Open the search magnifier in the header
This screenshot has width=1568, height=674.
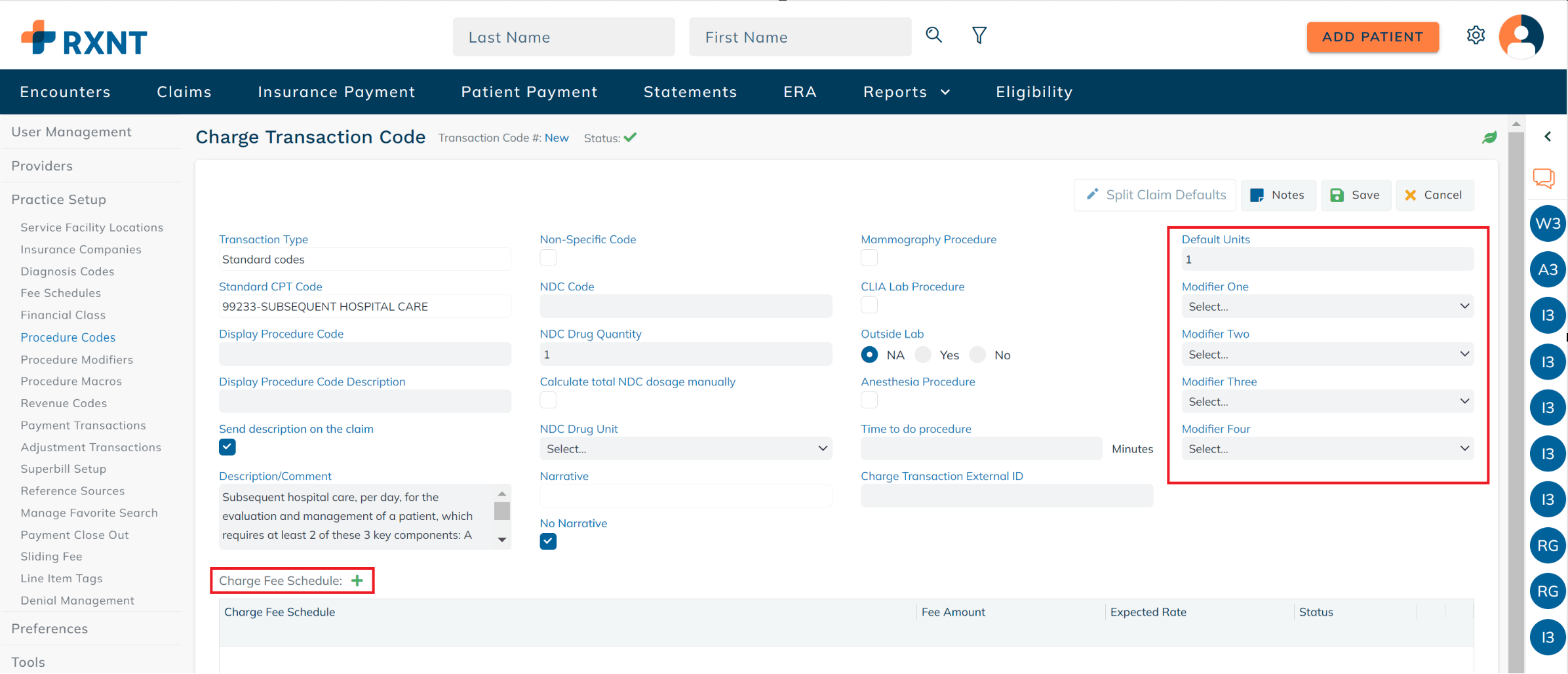point(933,35)
